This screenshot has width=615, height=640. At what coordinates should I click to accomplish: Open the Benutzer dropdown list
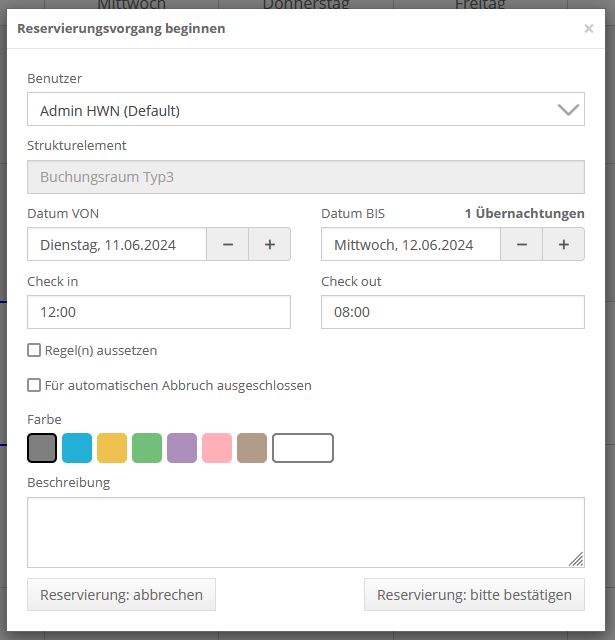[x=305, y=110]
